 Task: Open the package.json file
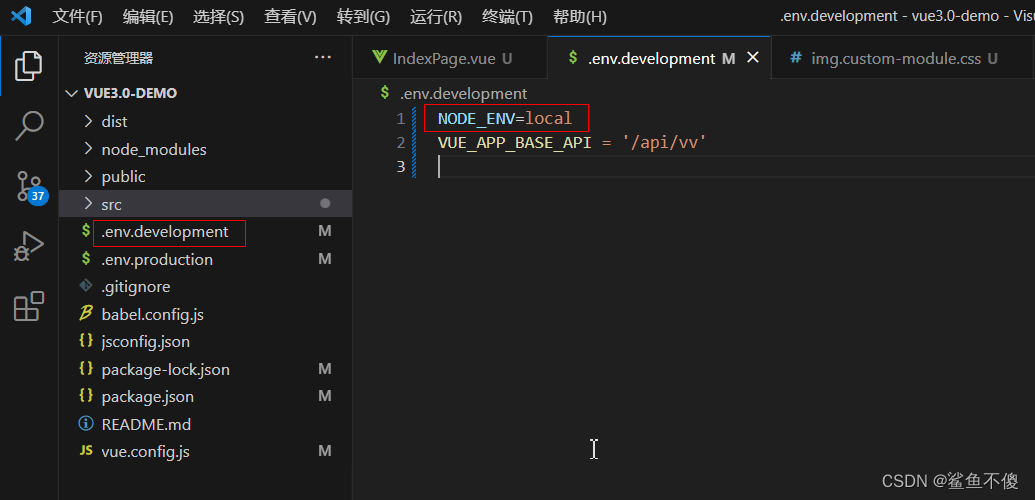pyautogui.click(x=148, y=396)
